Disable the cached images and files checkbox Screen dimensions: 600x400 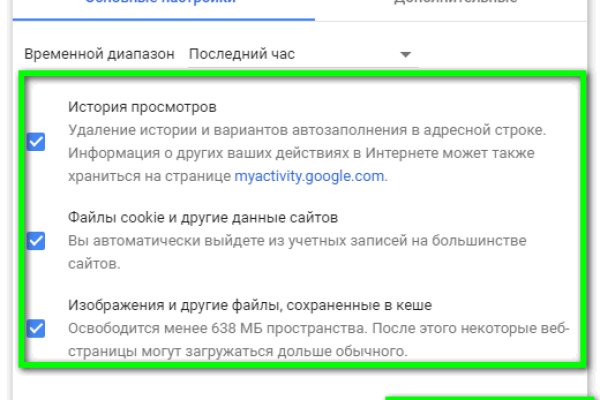coord(36,328)
